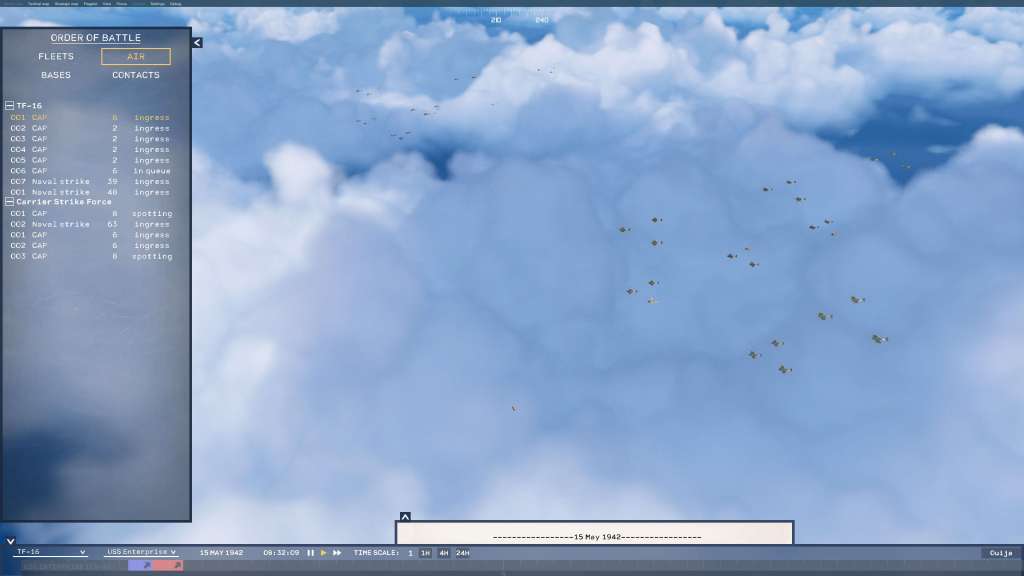The height and width of the screenshot is (576, 1024).
Task: Click the blue marker on the timeline bar
Action: point(141,566)
